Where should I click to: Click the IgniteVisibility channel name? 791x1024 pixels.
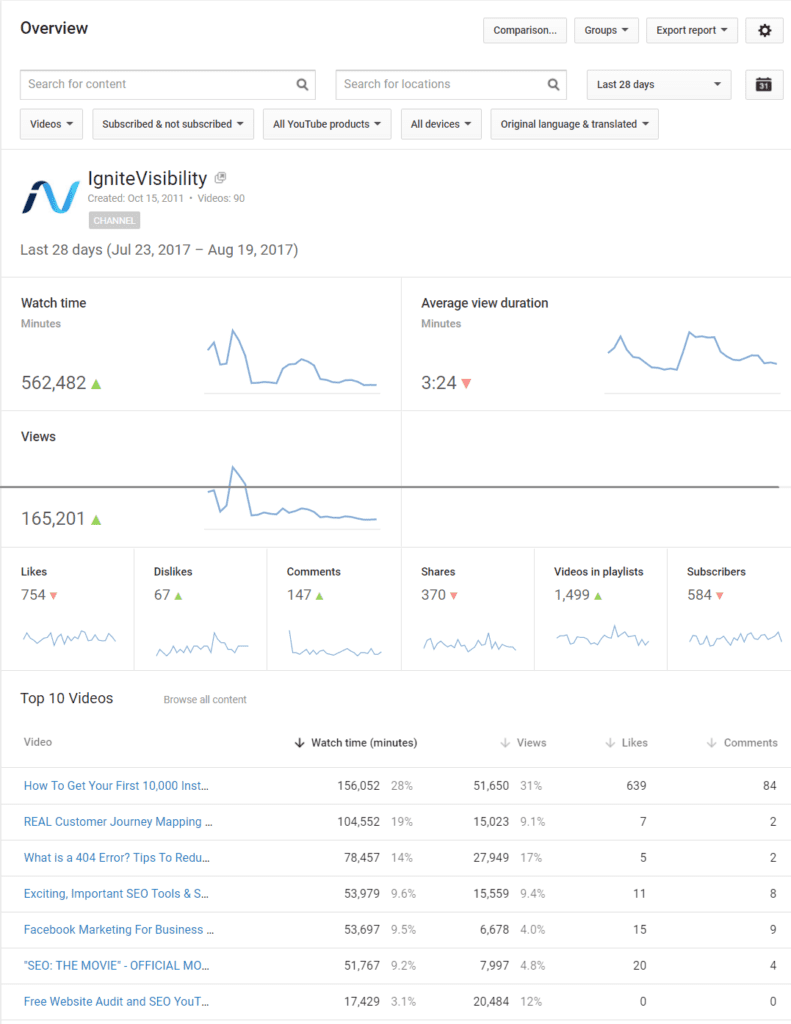tap(148, 178)
